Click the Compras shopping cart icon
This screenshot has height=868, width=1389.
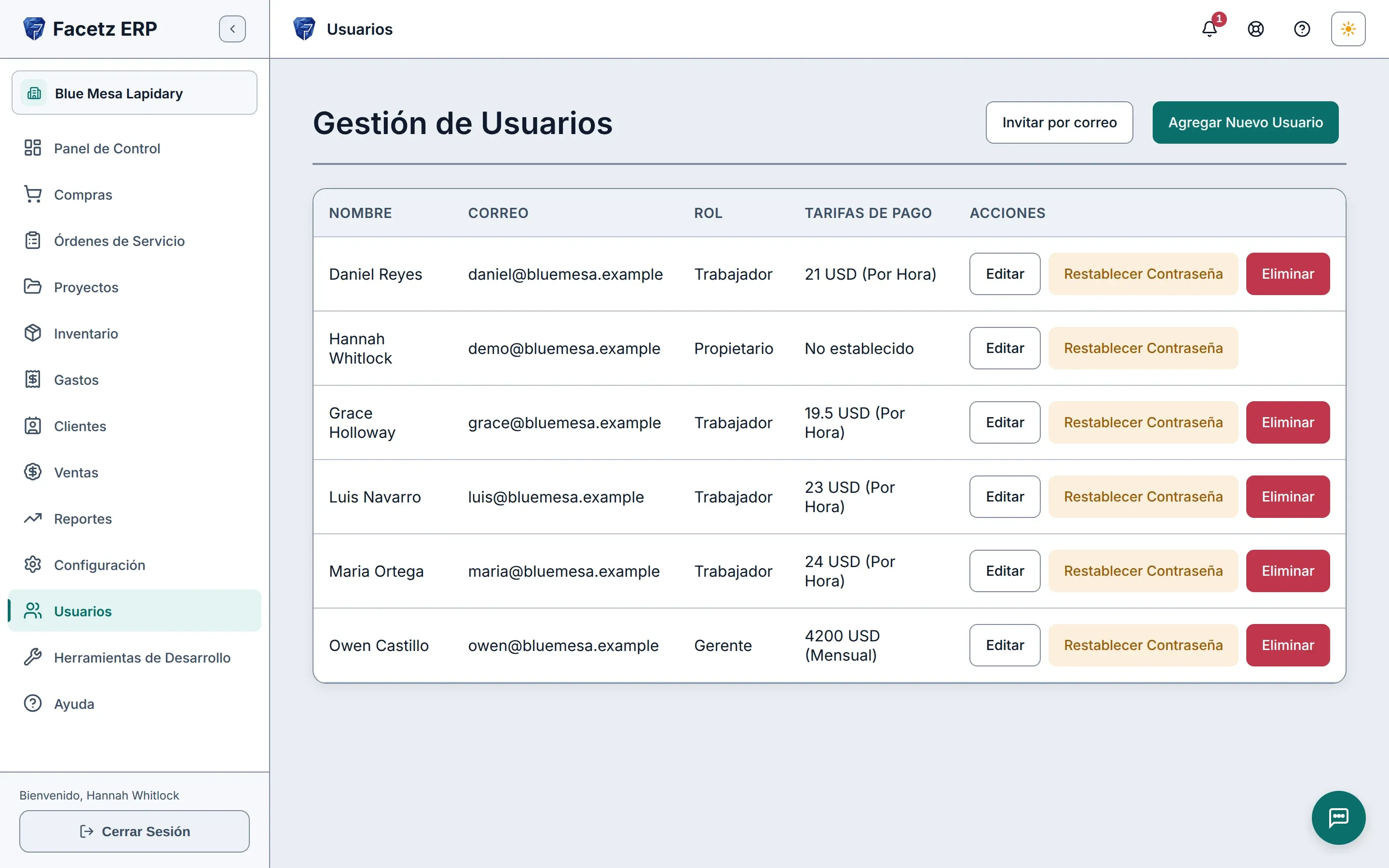pos(33,195)
